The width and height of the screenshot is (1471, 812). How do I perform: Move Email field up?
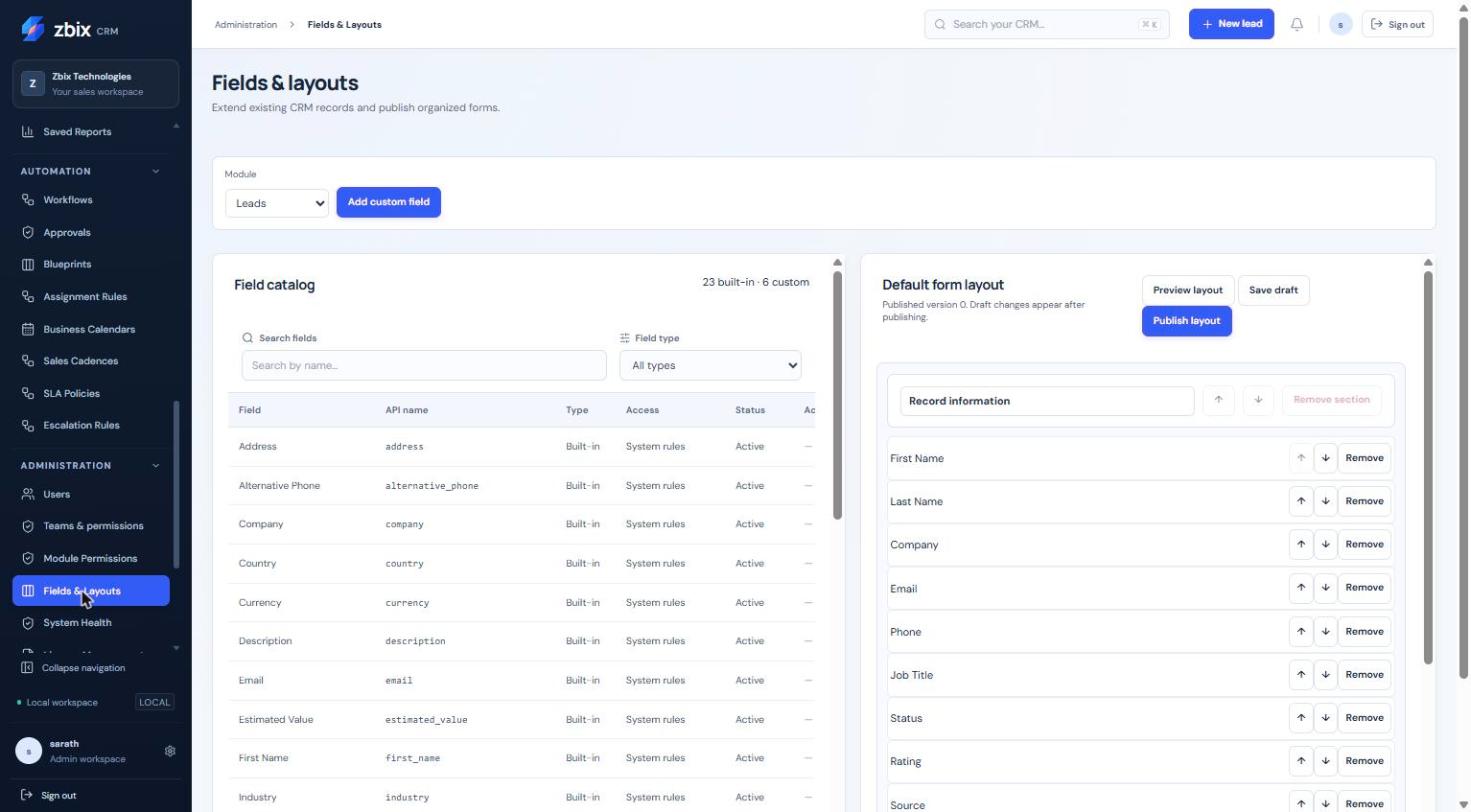pyautogui.click(x=1301, y=587)
